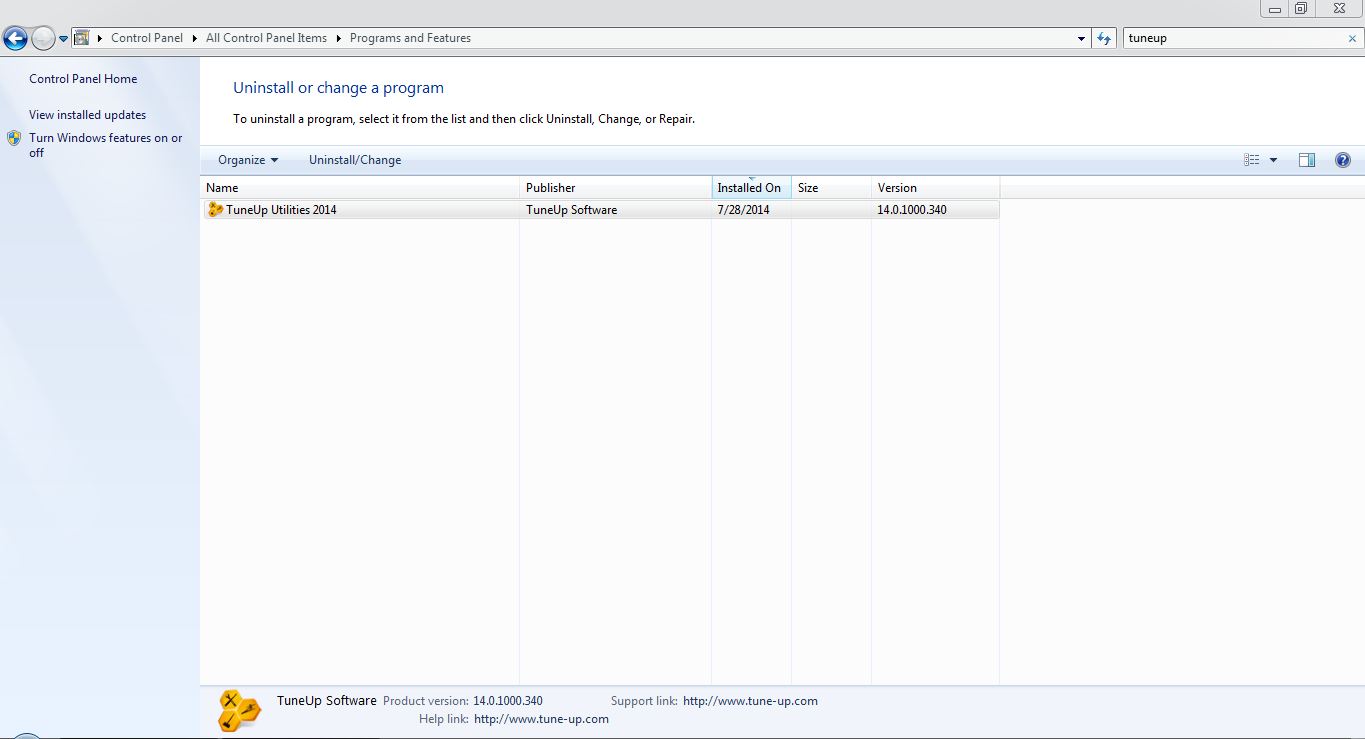Minimize the Programs and Features window
The height and width of the screenshot is (739, 1365).
1274,9
